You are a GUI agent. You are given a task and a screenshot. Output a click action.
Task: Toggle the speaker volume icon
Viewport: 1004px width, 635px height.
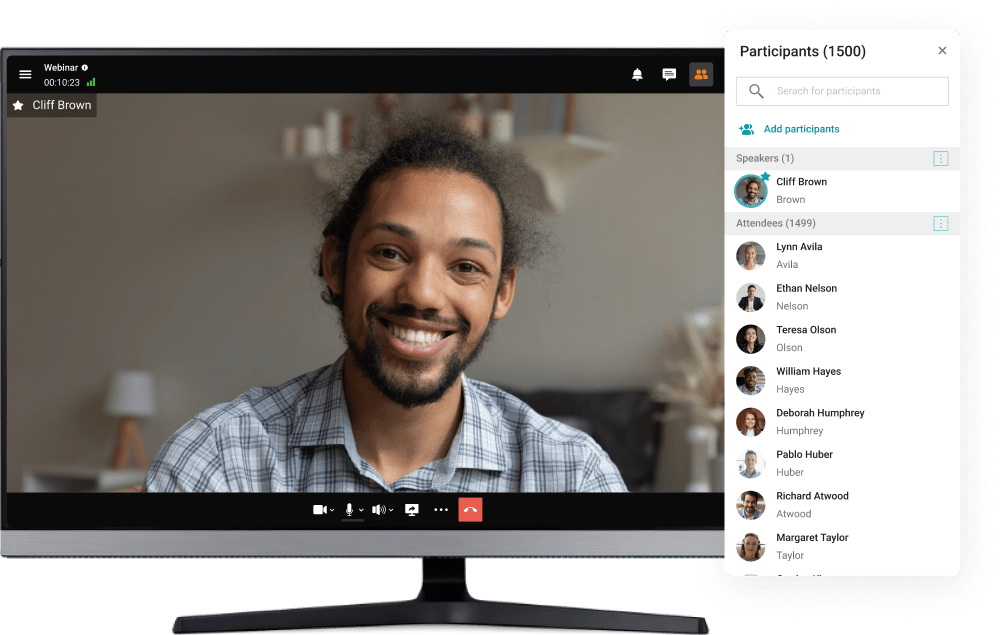[379, 510]
